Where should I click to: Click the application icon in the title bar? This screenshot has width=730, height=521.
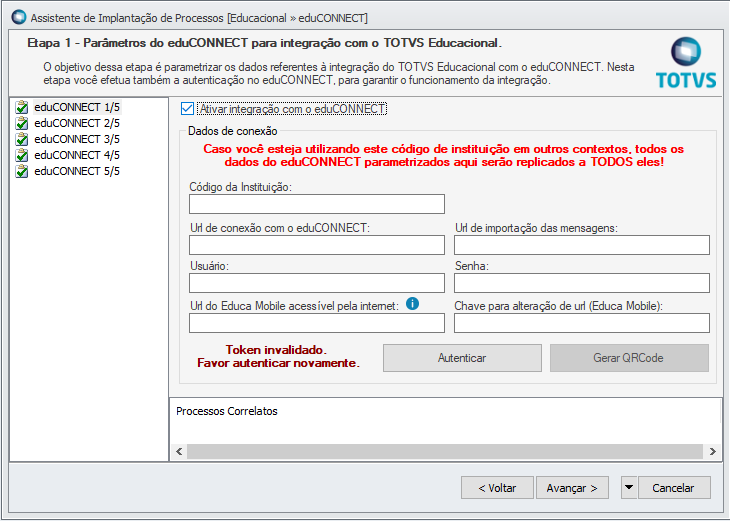point(19,17)
